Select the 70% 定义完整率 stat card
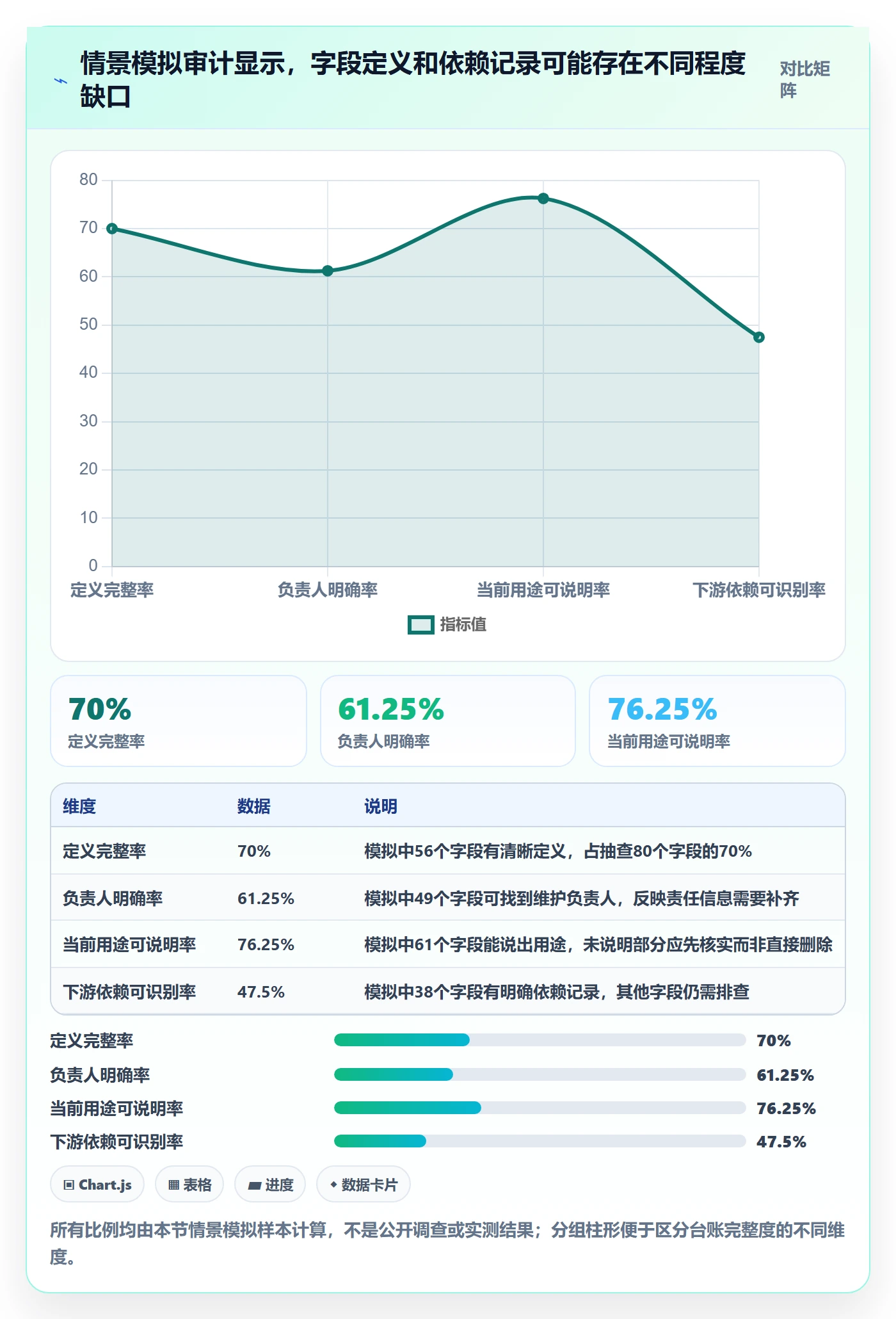The width and height of the screenshot is (896, 1319). (x=179, y=721)
